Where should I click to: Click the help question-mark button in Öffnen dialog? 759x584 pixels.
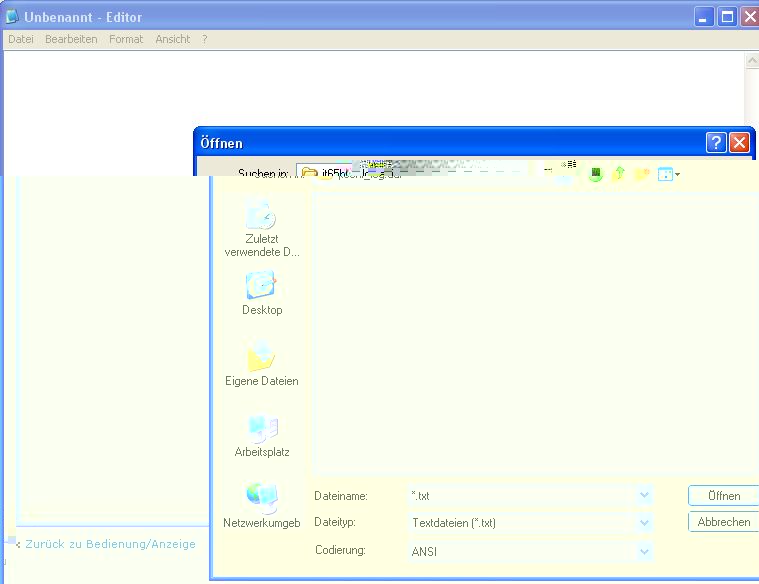[716, 143]
